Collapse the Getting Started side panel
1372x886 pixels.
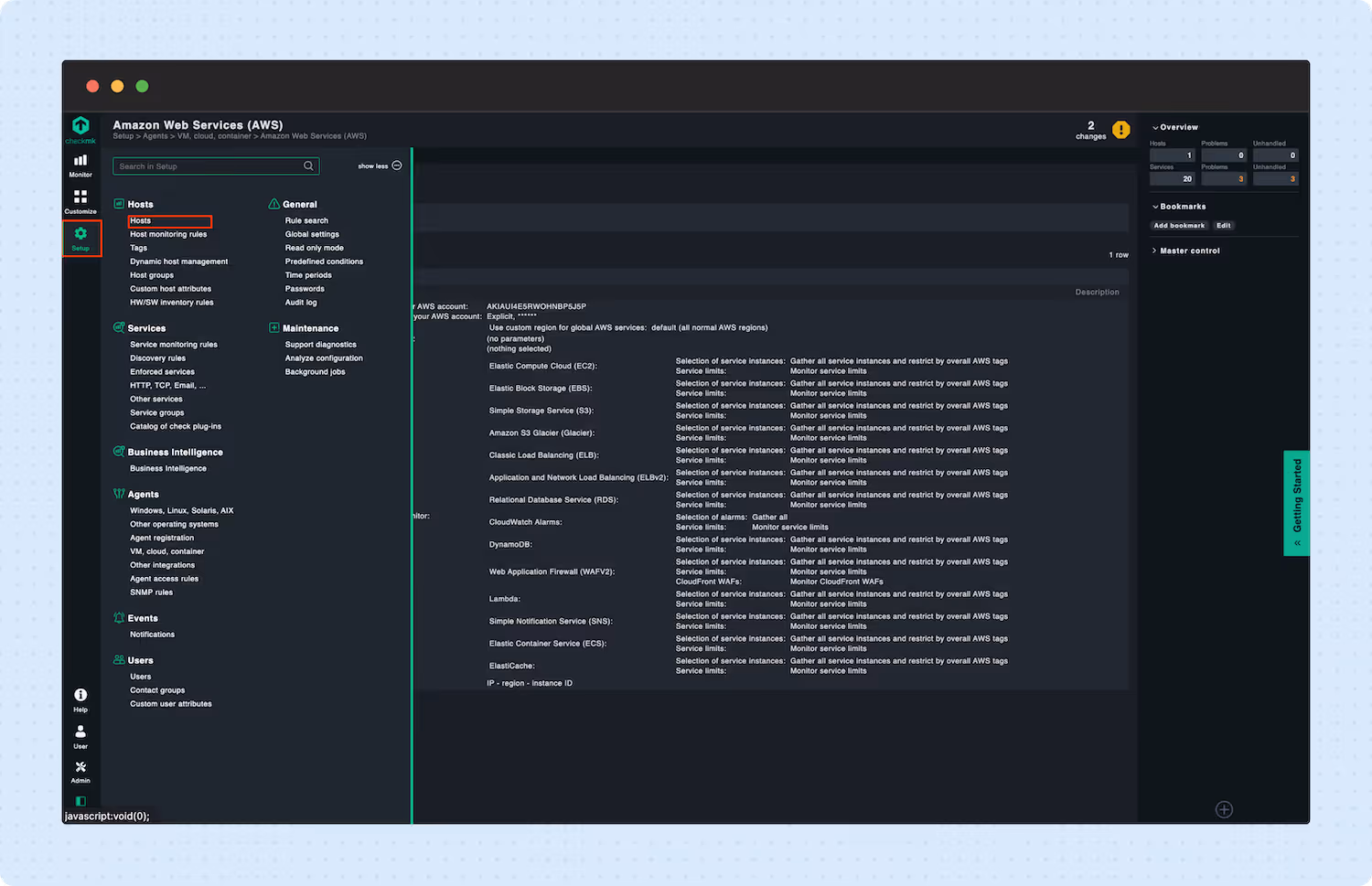click(x=1296, y=542)
